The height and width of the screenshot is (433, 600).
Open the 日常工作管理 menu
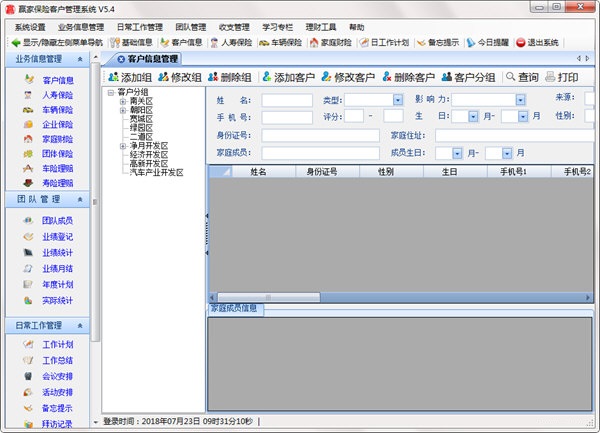(x=140, y=27)
